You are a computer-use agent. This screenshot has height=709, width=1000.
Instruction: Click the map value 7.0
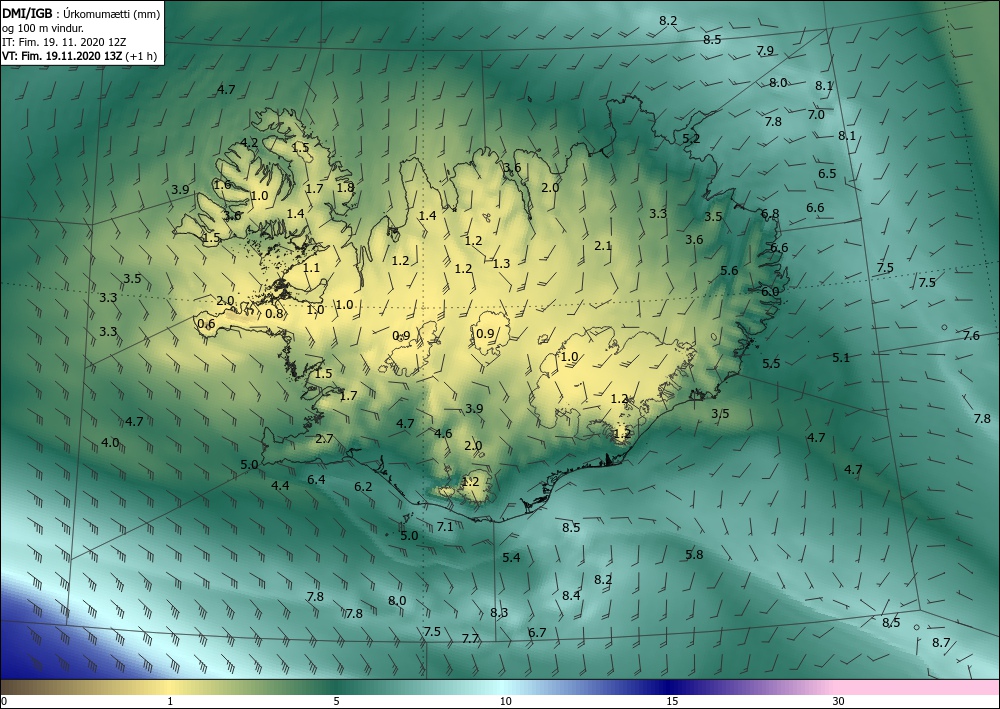click(816, 115)
